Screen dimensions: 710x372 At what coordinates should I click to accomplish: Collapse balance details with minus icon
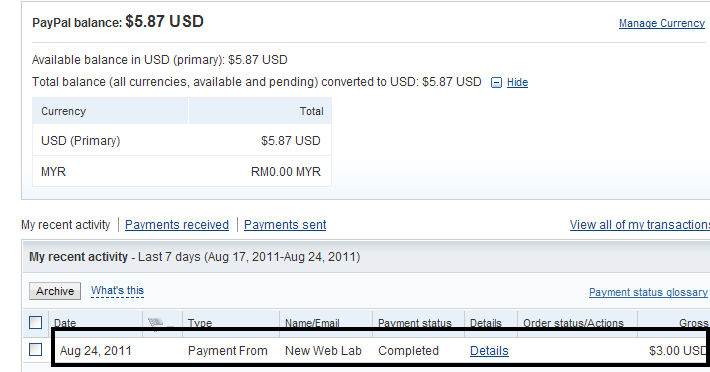[496, 82]
